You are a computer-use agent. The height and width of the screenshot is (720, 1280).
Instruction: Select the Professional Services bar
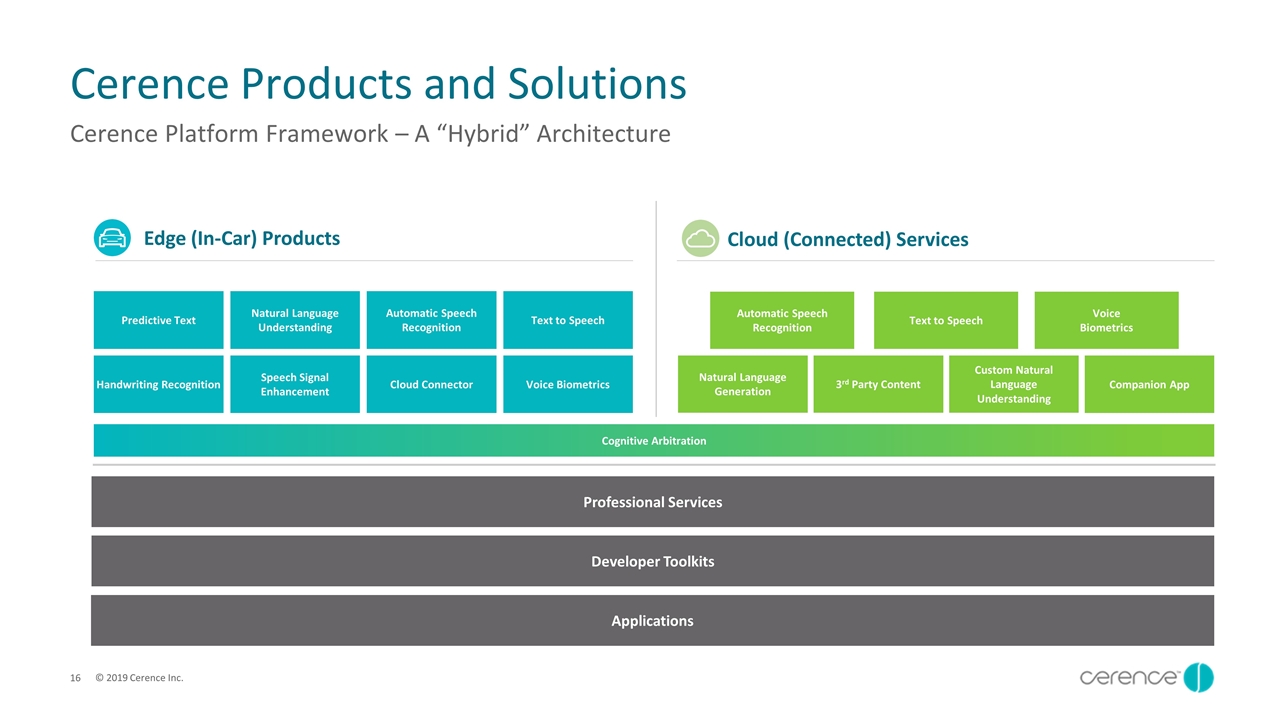(x=653, y=502)
